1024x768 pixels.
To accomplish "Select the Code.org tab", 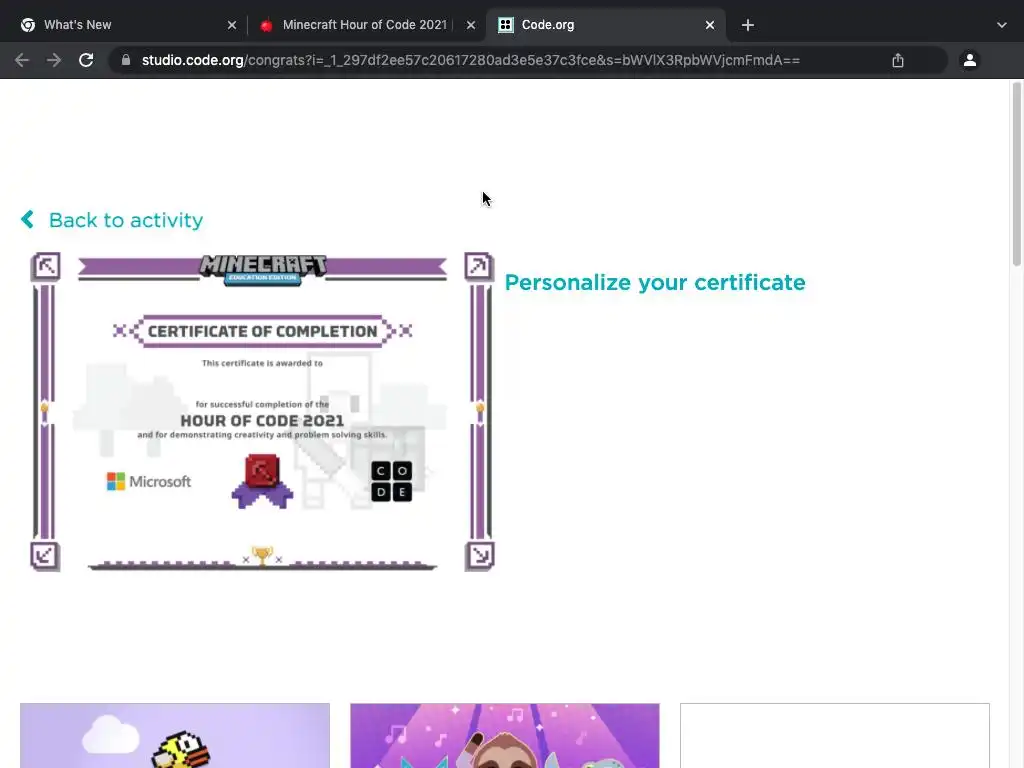I will coord(605,25).
